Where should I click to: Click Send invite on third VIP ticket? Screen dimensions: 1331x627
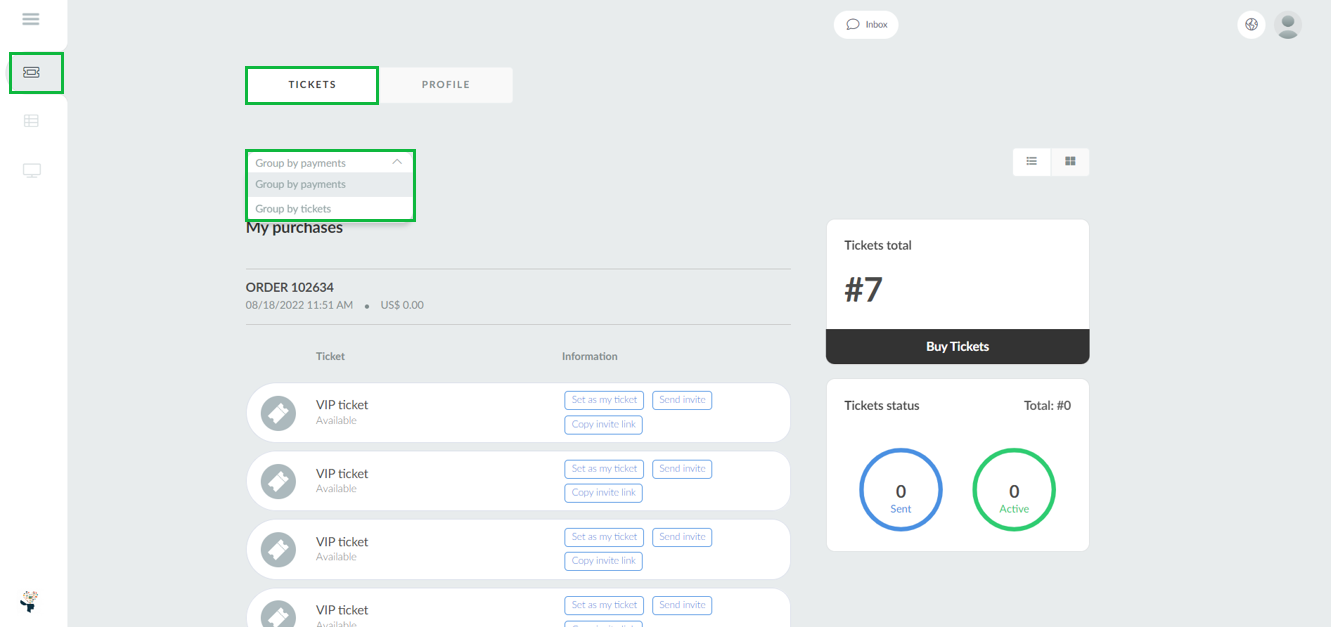pos(682,537)
